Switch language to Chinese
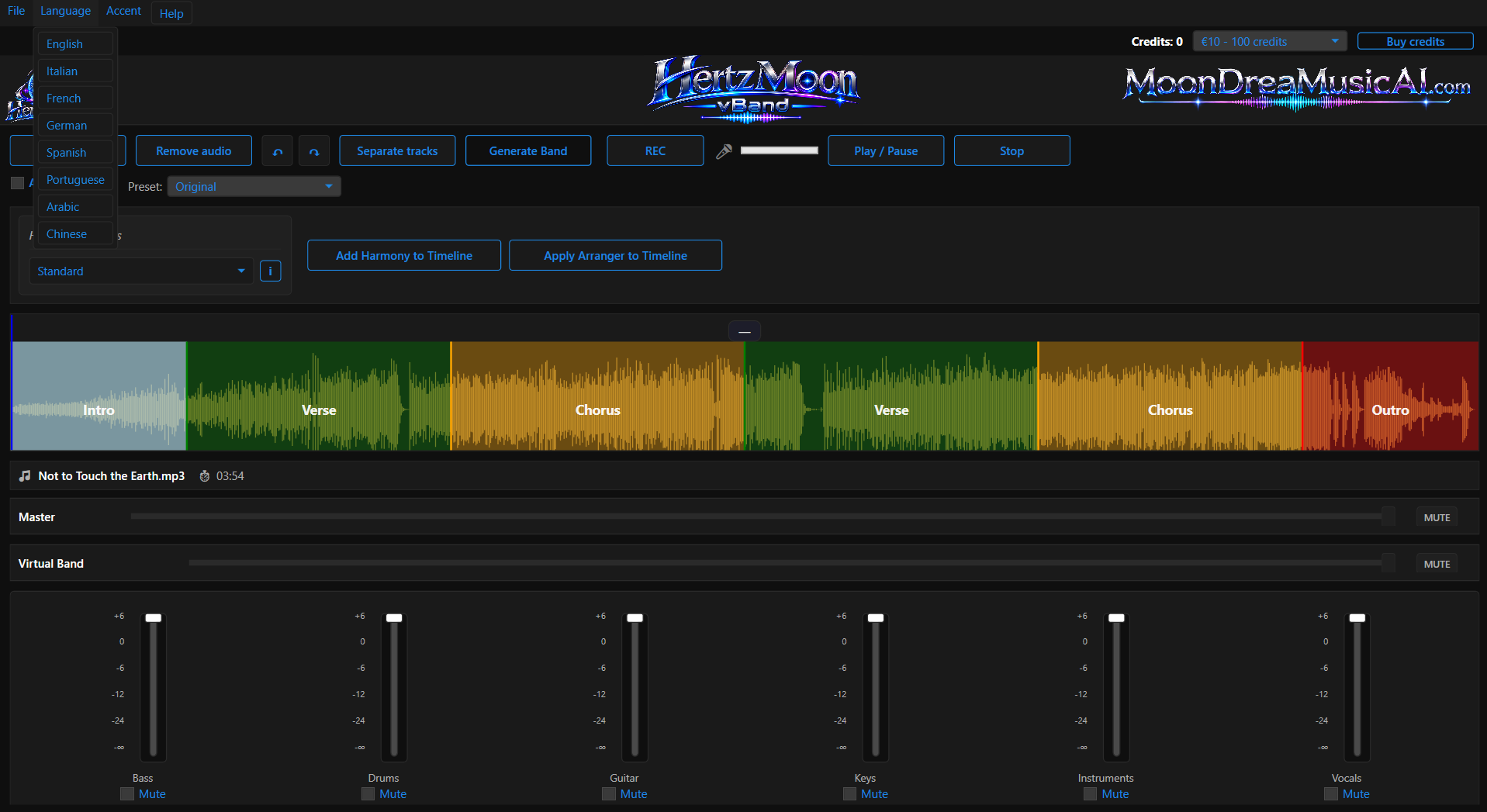Viewport: 1487px width, 812px height. point(76,234)
